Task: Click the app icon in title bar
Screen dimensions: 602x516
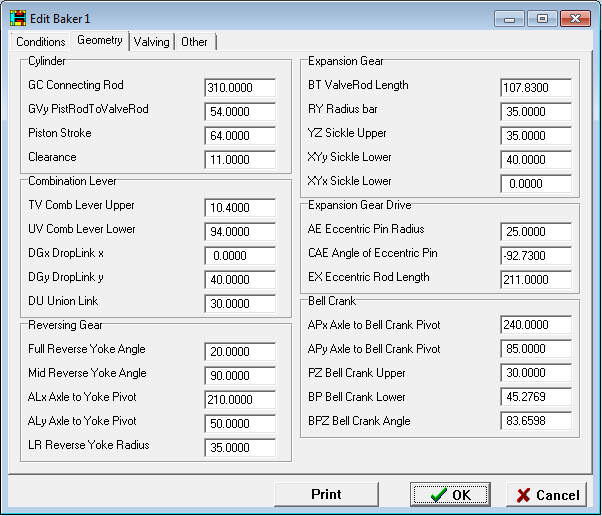Action: pyautogui.click(x=18, y=17)
